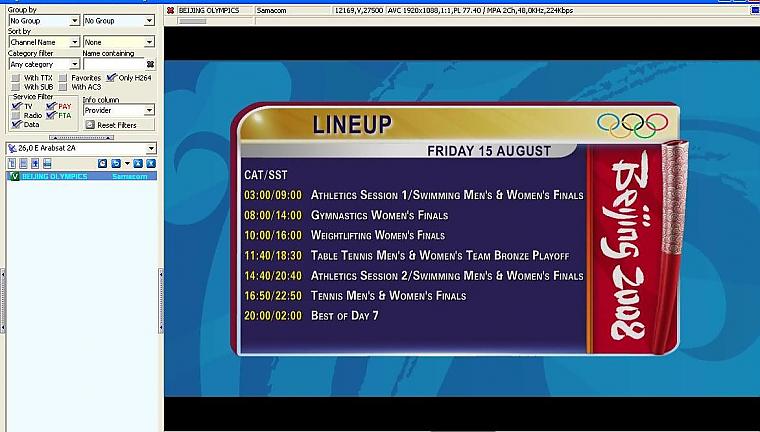Uncheck the PAY service filter
This screenshot has width=760, height=432.
pyautogui.click(x=51, y=106)
